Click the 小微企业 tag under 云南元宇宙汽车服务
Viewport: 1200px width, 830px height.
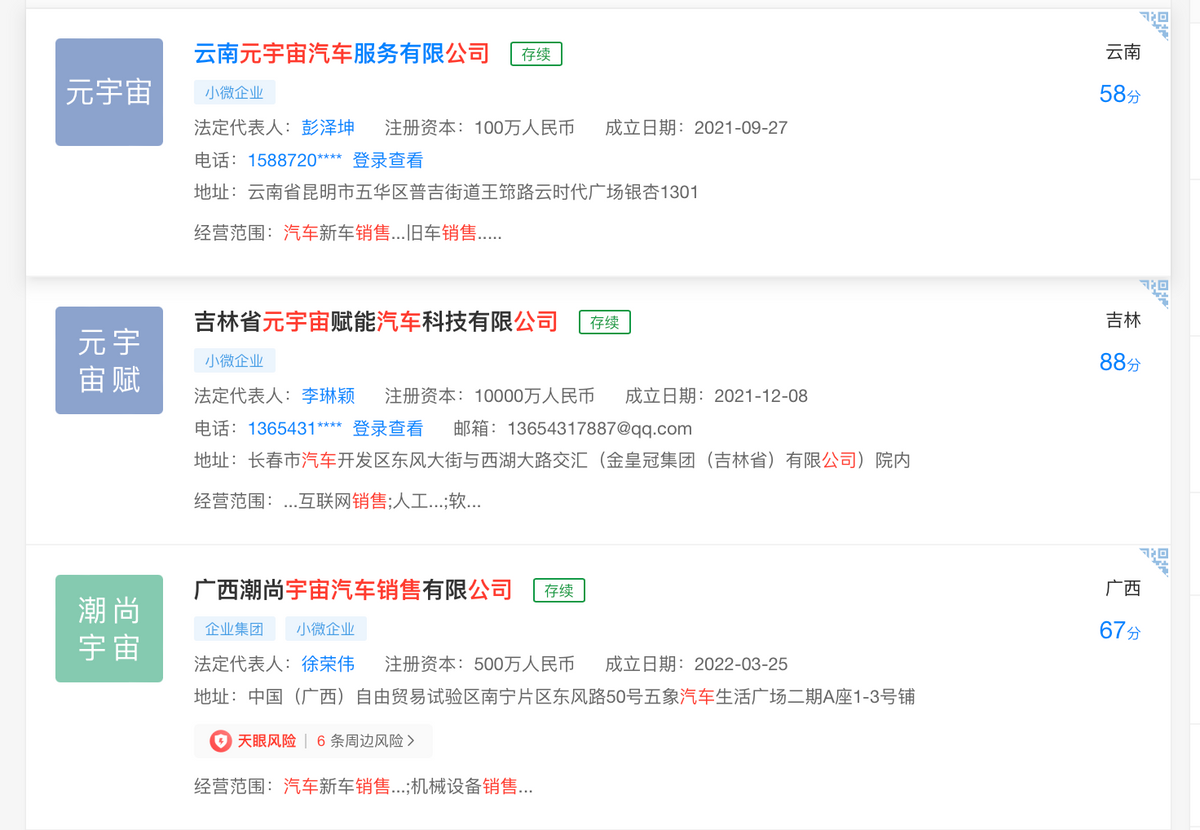(234, 93)
